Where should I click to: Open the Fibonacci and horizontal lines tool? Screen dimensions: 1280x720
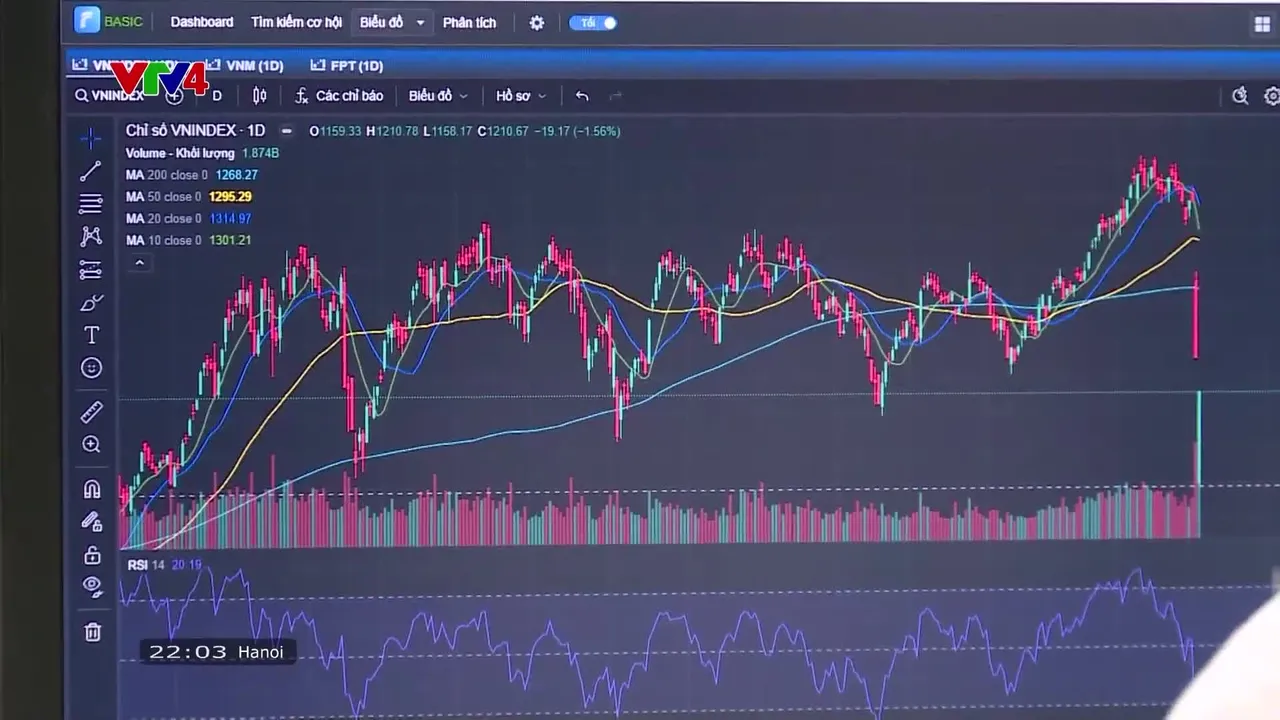click(91, 204)
